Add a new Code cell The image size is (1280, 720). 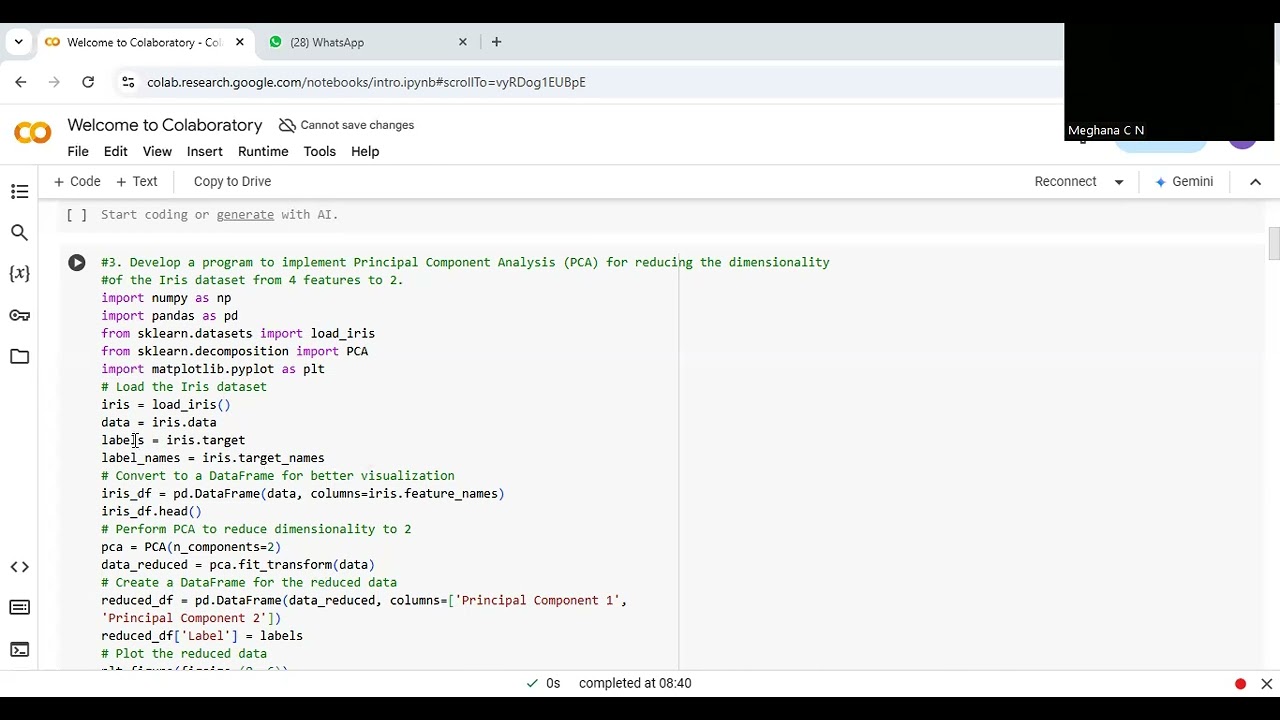(x=77, y=182)
